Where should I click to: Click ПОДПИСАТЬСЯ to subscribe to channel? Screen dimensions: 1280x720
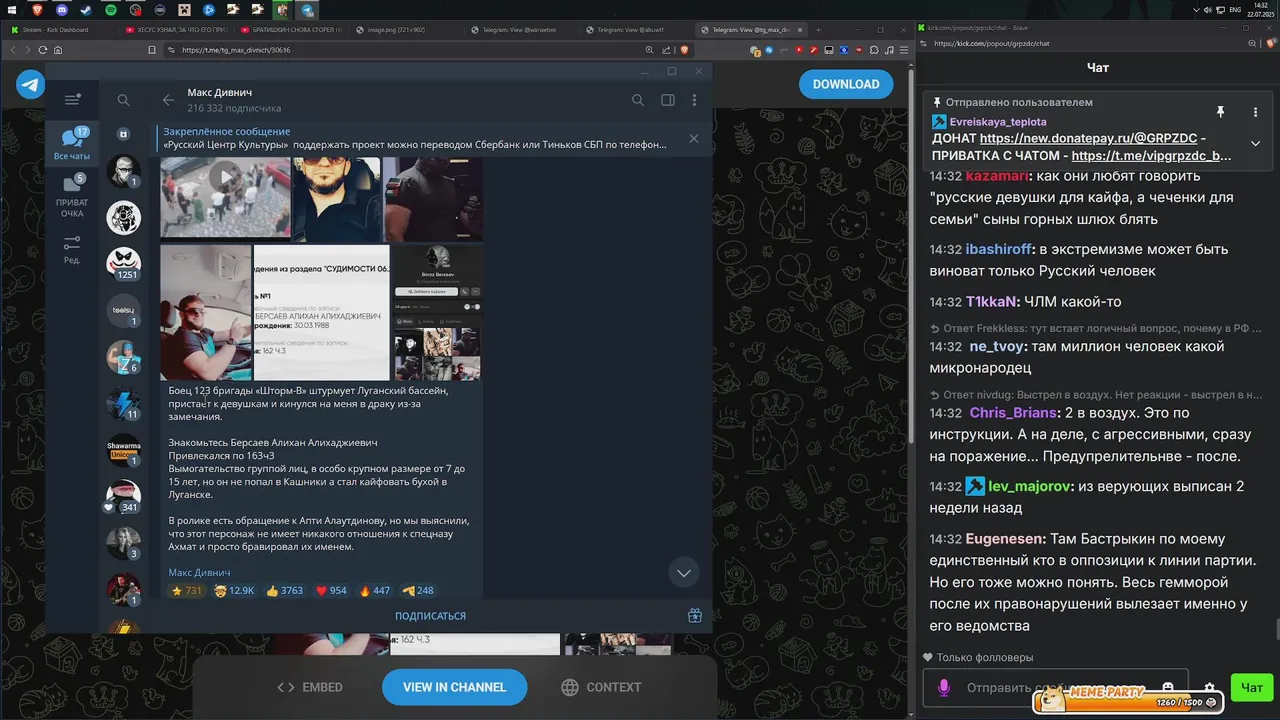point(430,616)
